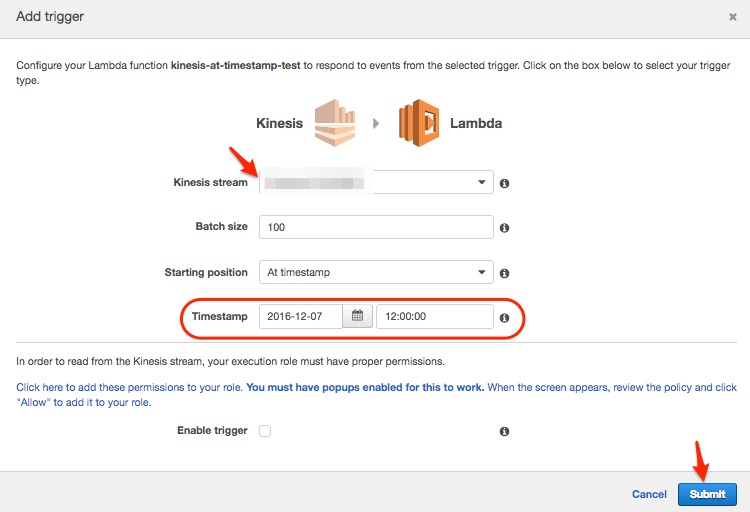
Task: Show info for Enable trigger option
Action: 504,431
